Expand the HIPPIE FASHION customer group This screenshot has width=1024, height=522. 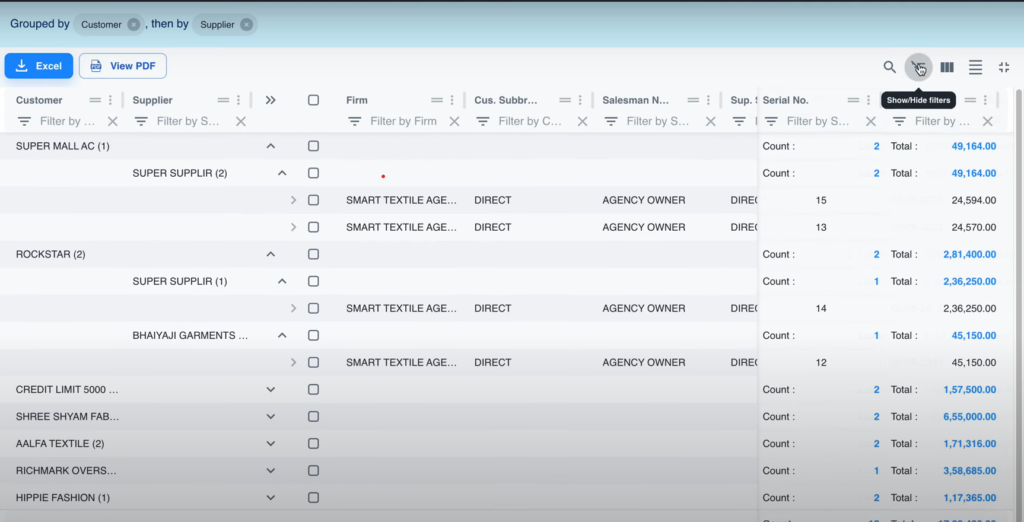(270, 497)
